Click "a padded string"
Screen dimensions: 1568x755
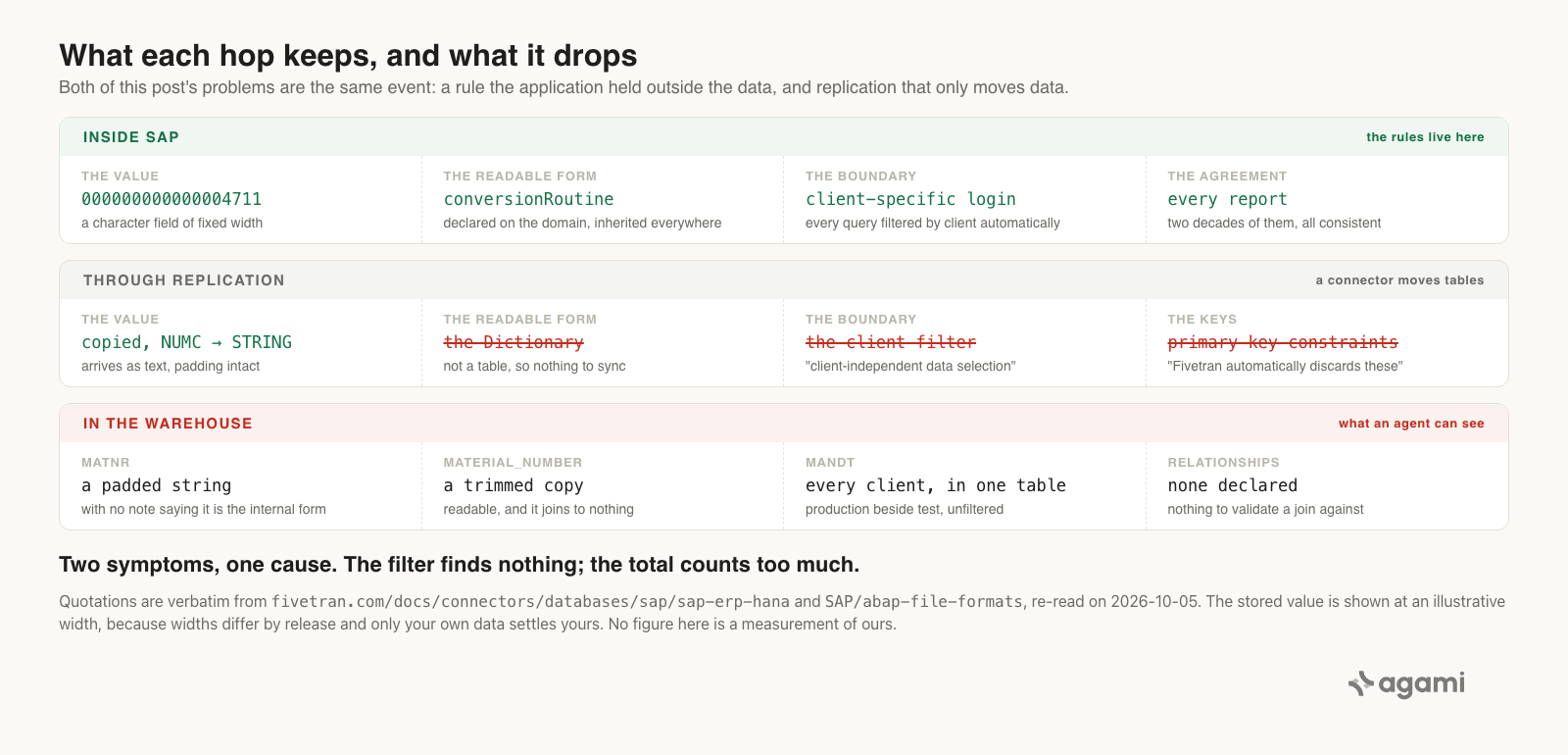coord(157,485)
